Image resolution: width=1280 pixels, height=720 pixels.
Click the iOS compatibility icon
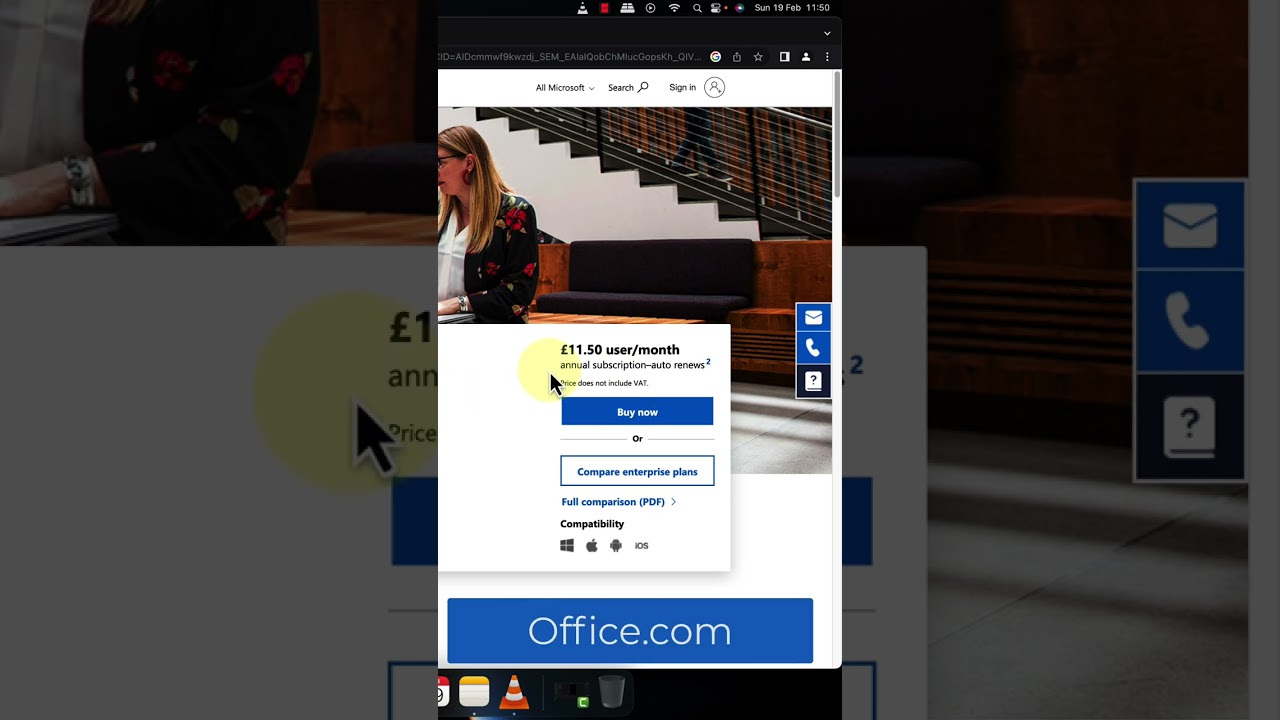pos(642,546)
